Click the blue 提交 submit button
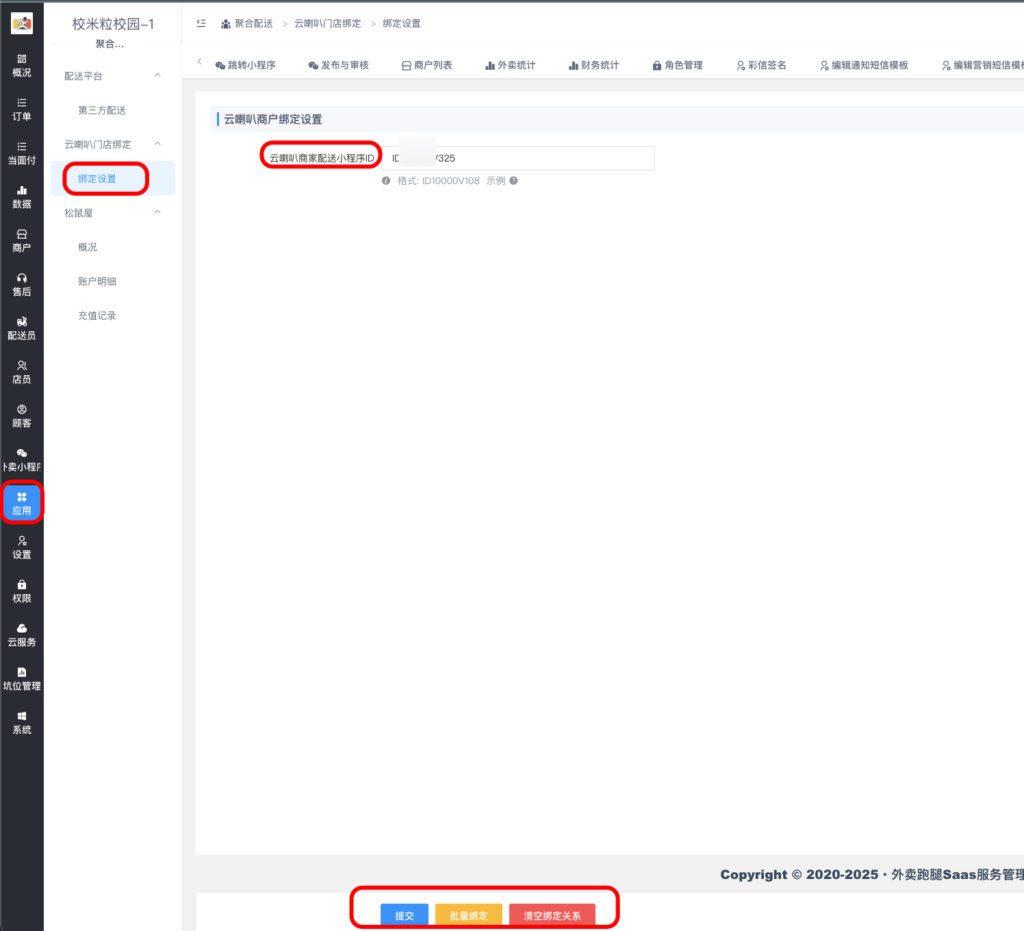 (404, 915)
